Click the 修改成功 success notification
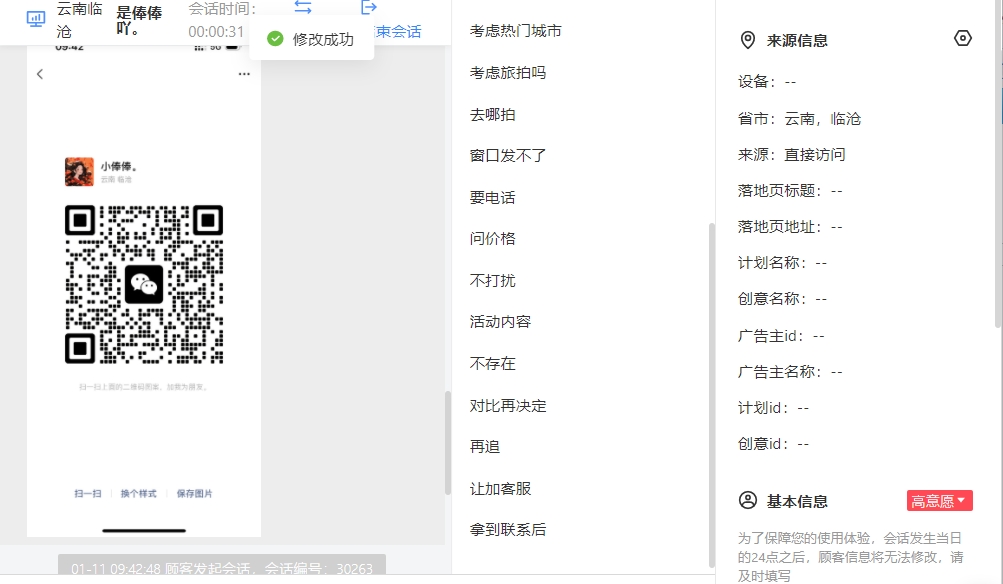Image resolution: width=1003 pixels, height=584 pixels. (311, 40)
